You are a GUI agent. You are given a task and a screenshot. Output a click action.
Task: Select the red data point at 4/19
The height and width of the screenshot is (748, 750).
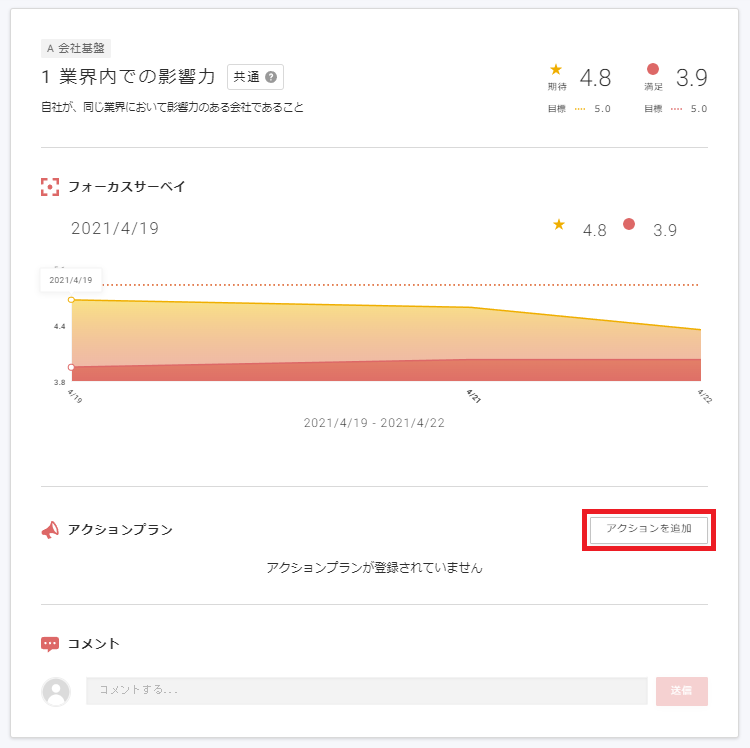(x=71, y=367)
